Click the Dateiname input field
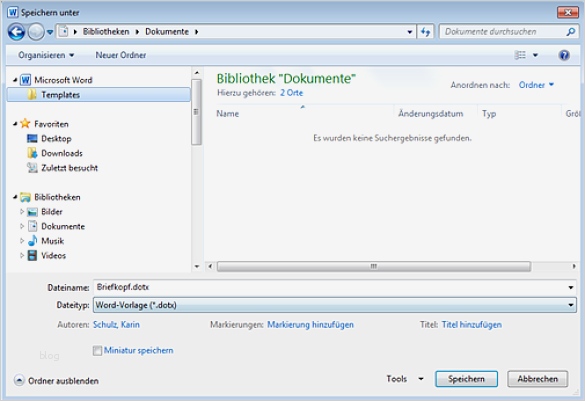Viewport: 585px width, 401px height. (x=329, y=287)
